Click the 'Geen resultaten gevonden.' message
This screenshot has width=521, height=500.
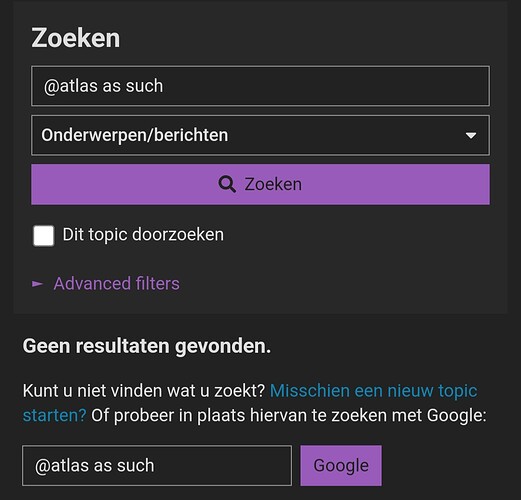(147, 346)
